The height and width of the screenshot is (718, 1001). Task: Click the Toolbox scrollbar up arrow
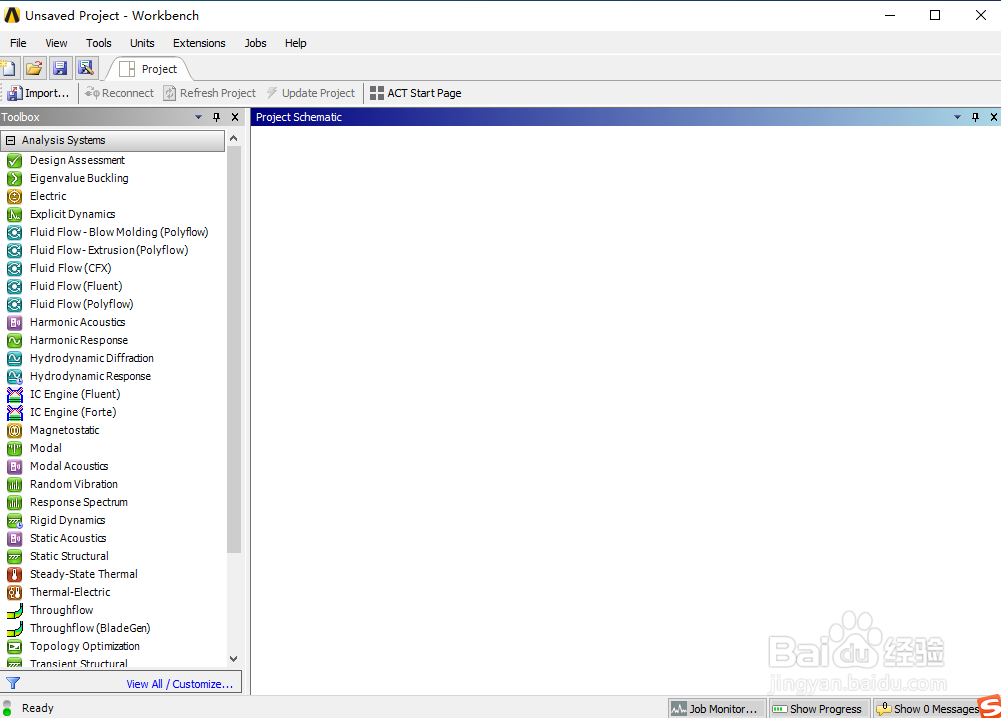tap(234, 138)
